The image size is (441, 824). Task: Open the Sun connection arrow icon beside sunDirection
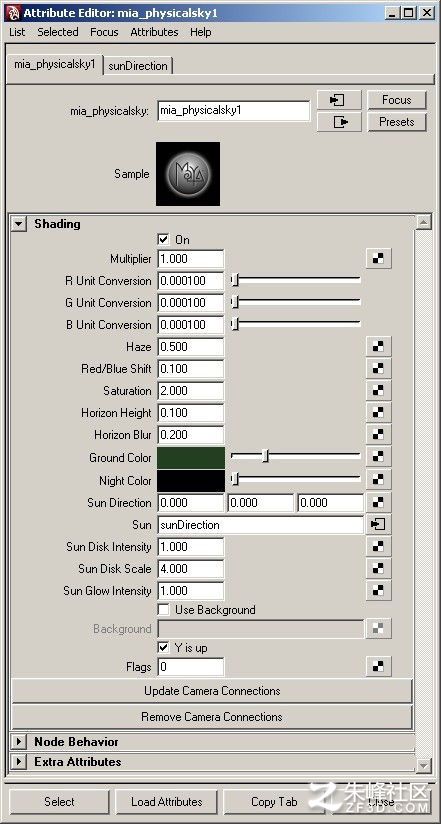[x=378, y=524]
